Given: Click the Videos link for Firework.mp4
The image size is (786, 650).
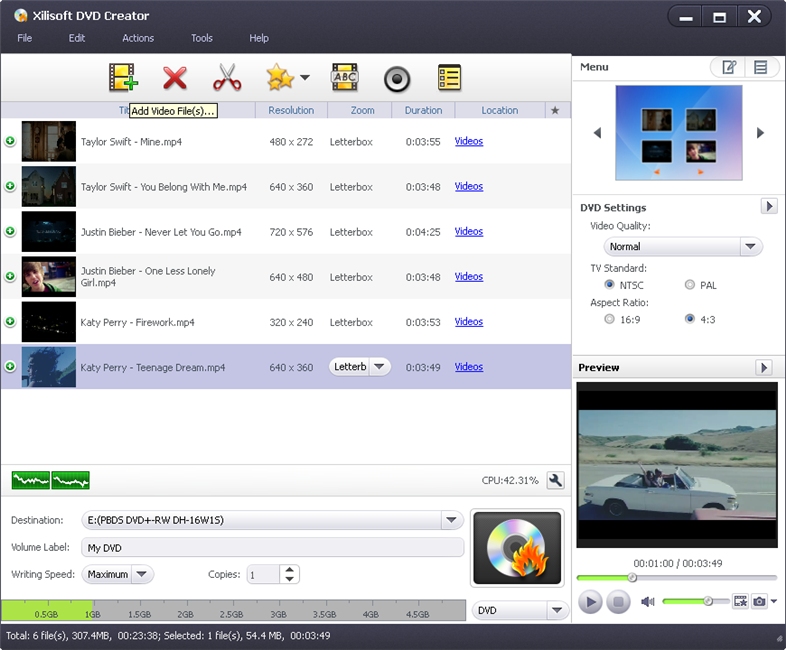Looking at the screenshot, I should (x=469, y=322).
